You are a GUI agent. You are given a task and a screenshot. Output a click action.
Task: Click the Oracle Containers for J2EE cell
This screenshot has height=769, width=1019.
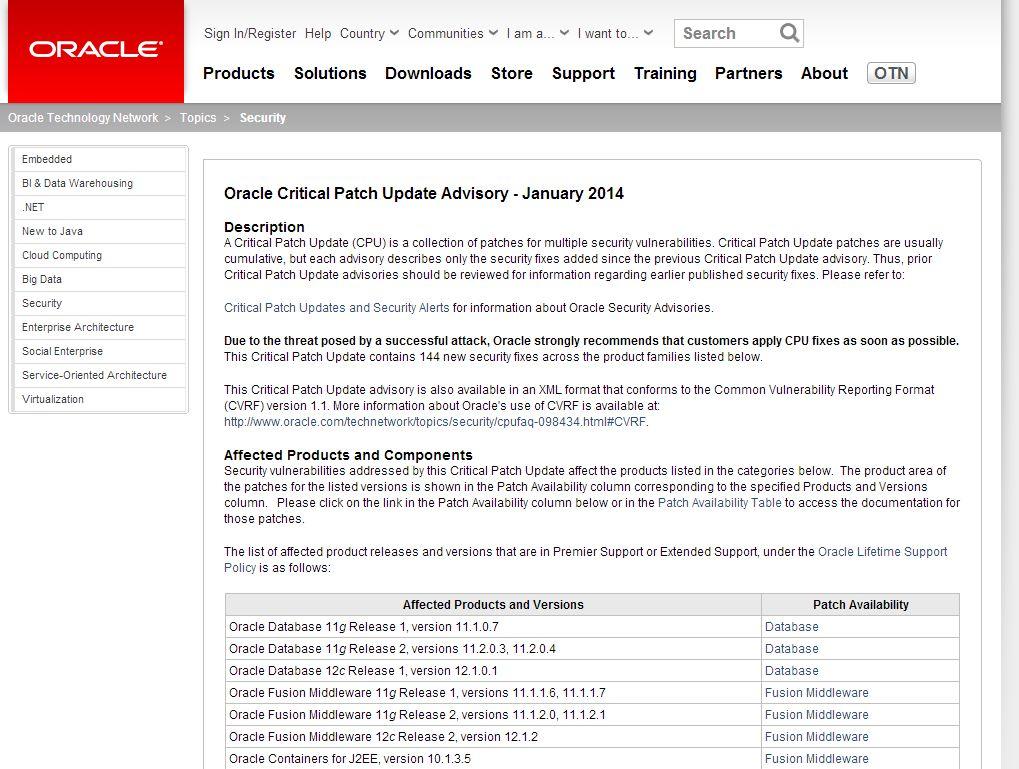point(493,759)
